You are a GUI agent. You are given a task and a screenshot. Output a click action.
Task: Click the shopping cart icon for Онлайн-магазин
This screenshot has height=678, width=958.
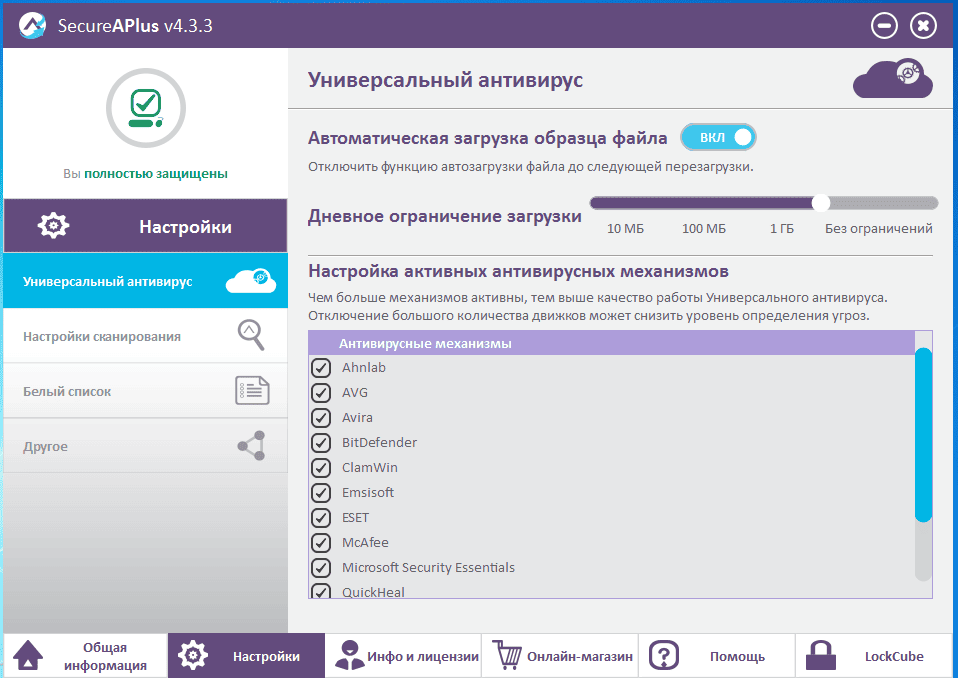(506, 655)
